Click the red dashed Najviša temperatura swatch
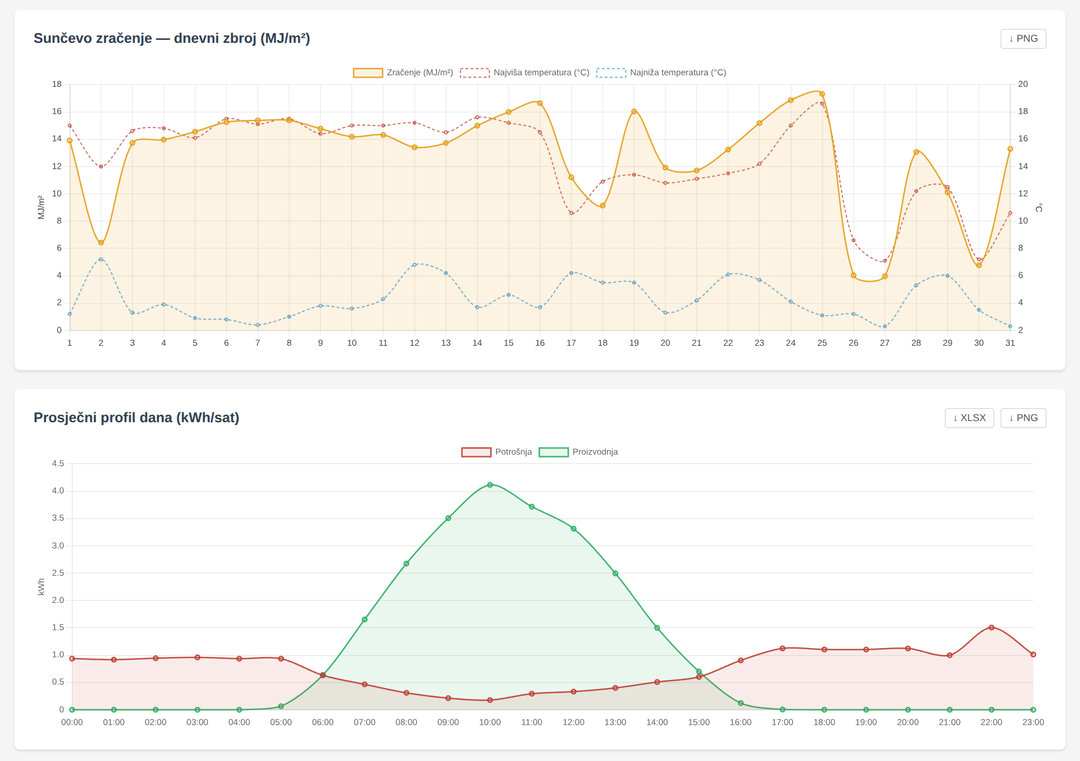Viewport: 1080px width, 761px height. click(474, 73)
